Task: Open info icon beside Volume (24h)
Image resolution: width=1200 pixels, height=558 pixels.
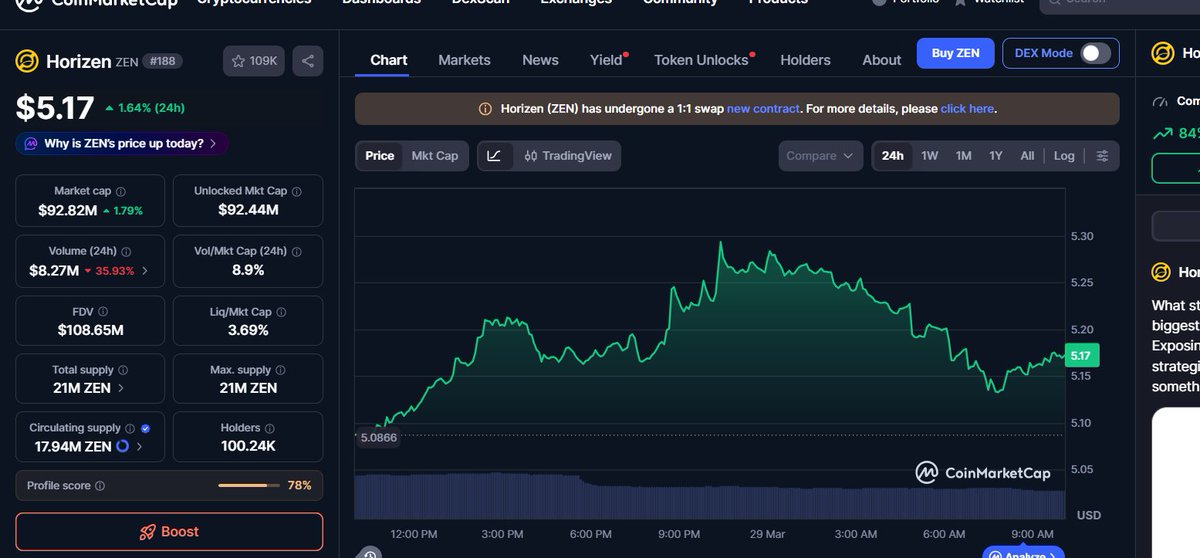Action: pyautogui.click(x=126, y=252)
